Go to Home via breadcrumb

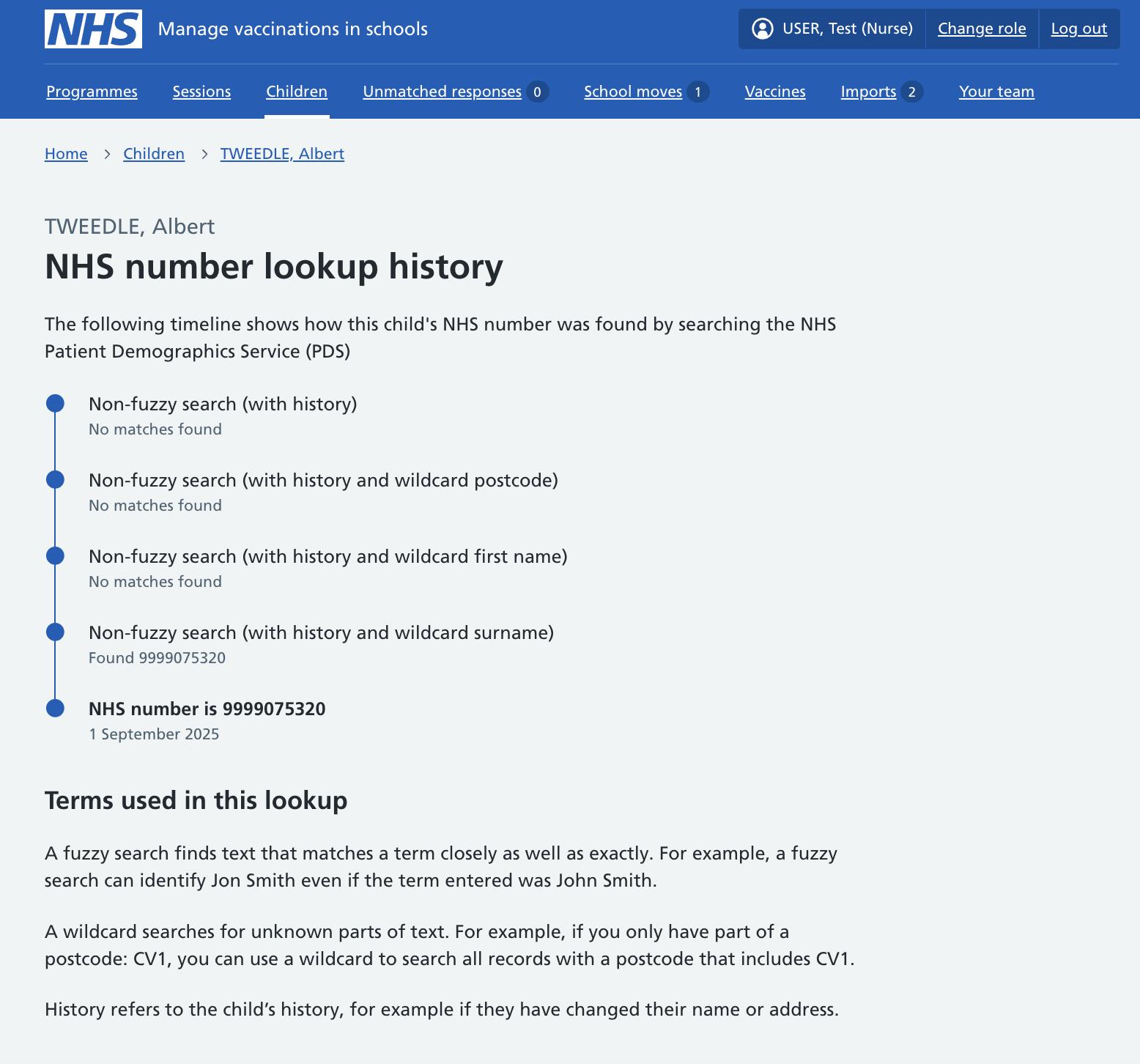[x=66, y=154]
